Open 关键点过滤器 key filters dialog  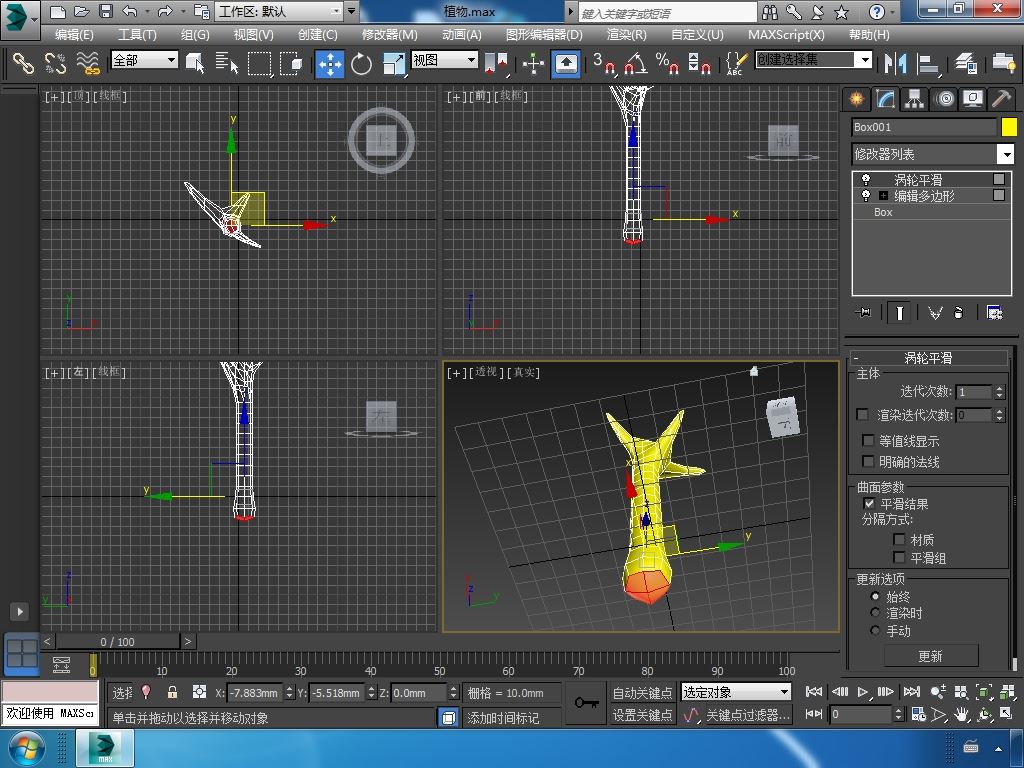coord(748,715)
